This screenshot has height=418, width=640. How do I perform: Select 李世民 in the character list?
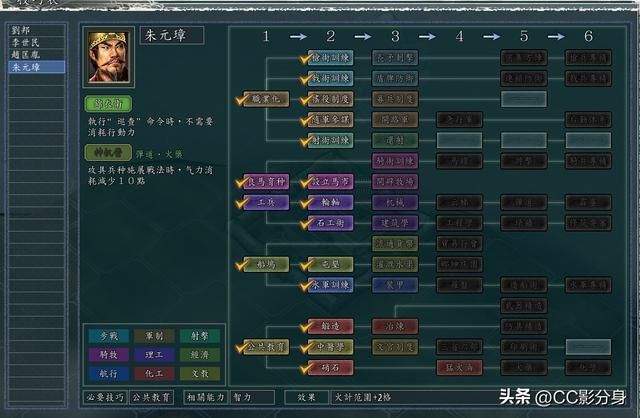[x=36, y=42]
